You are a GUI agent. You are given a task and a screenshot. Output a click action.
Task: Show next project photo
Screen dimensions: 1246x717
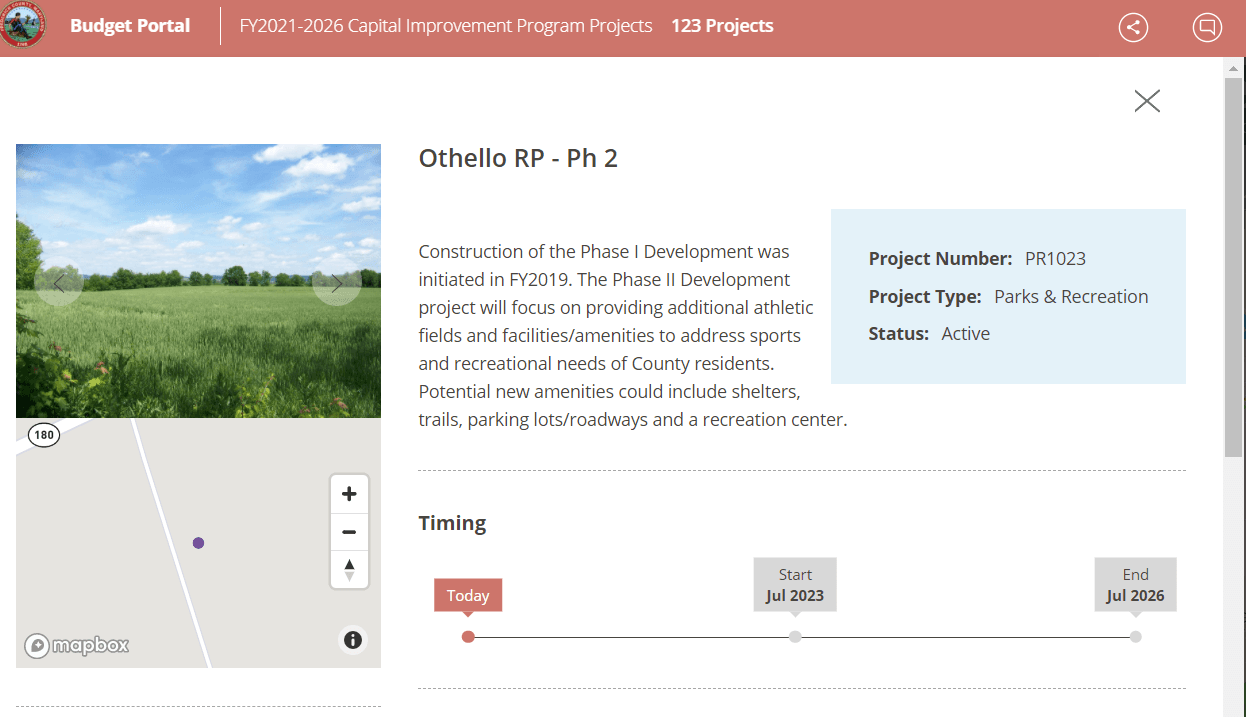336,283
